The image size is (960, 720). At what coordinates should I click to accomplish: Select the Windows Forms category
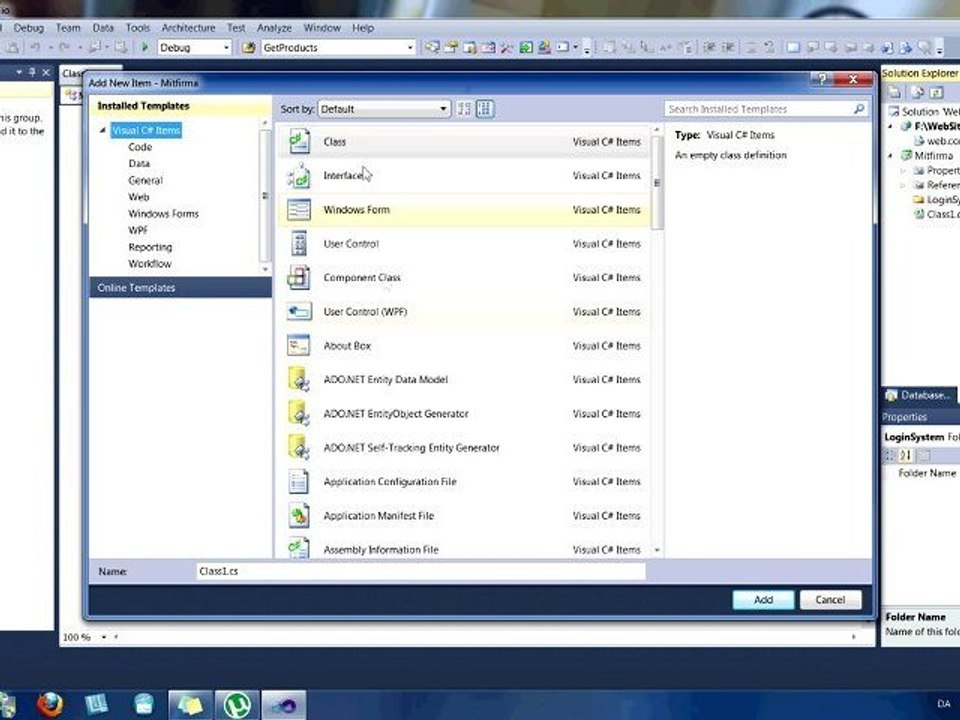163,214
